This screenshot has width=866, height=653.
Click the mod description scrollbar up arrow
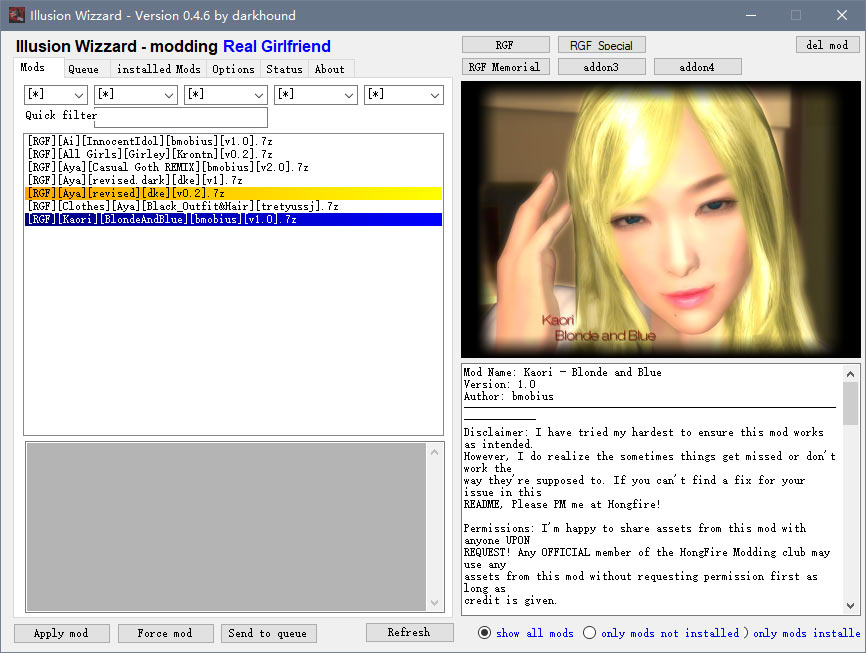point(851,374)
